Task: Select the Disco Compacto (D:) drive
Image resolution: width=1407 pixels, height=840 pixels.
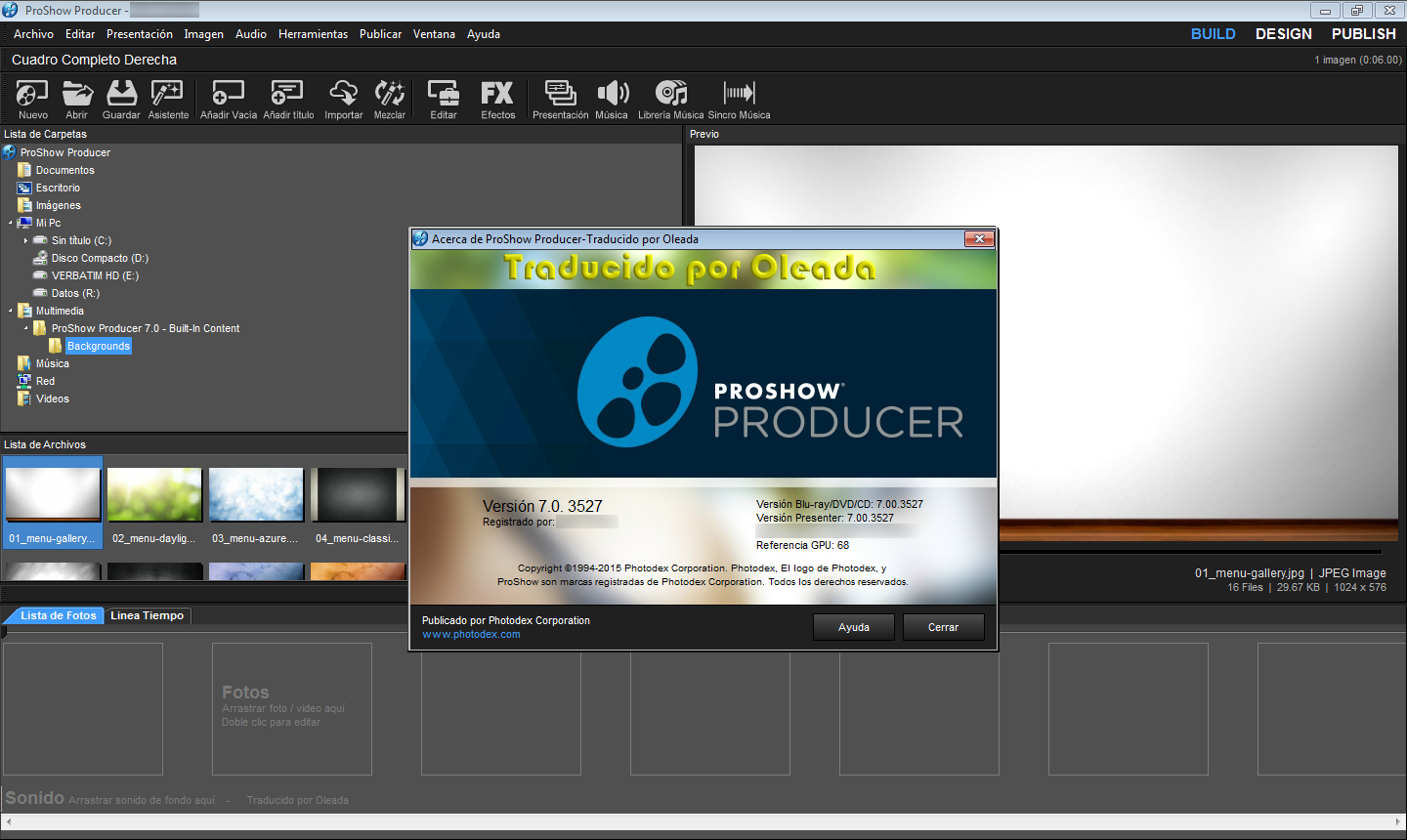Action: tap(100, 258)
